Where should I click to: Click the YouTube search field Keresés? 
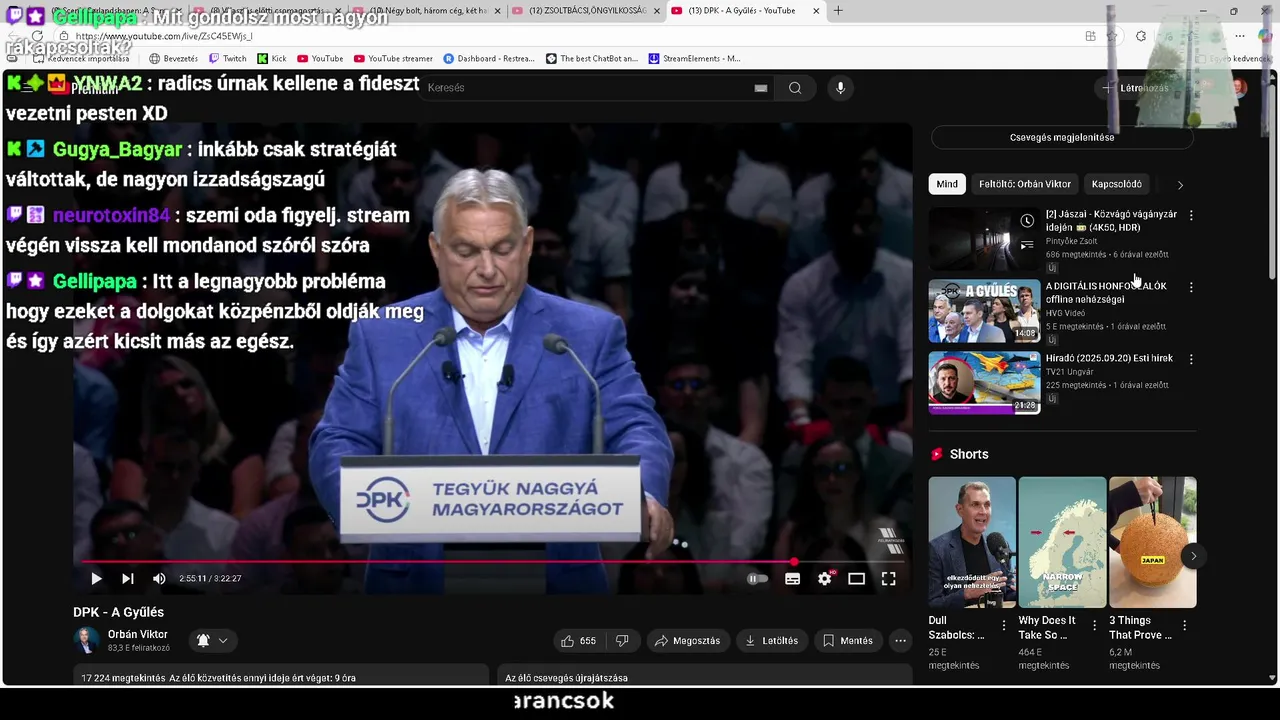[585, 88]
